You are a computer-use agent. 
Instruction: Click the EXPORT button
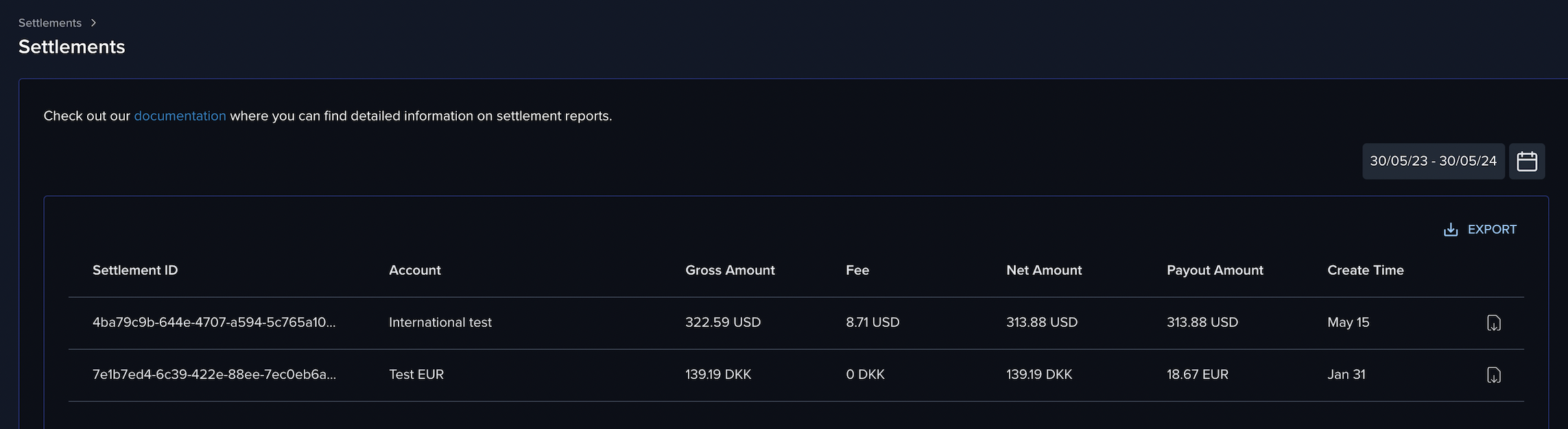(1480, 230)
